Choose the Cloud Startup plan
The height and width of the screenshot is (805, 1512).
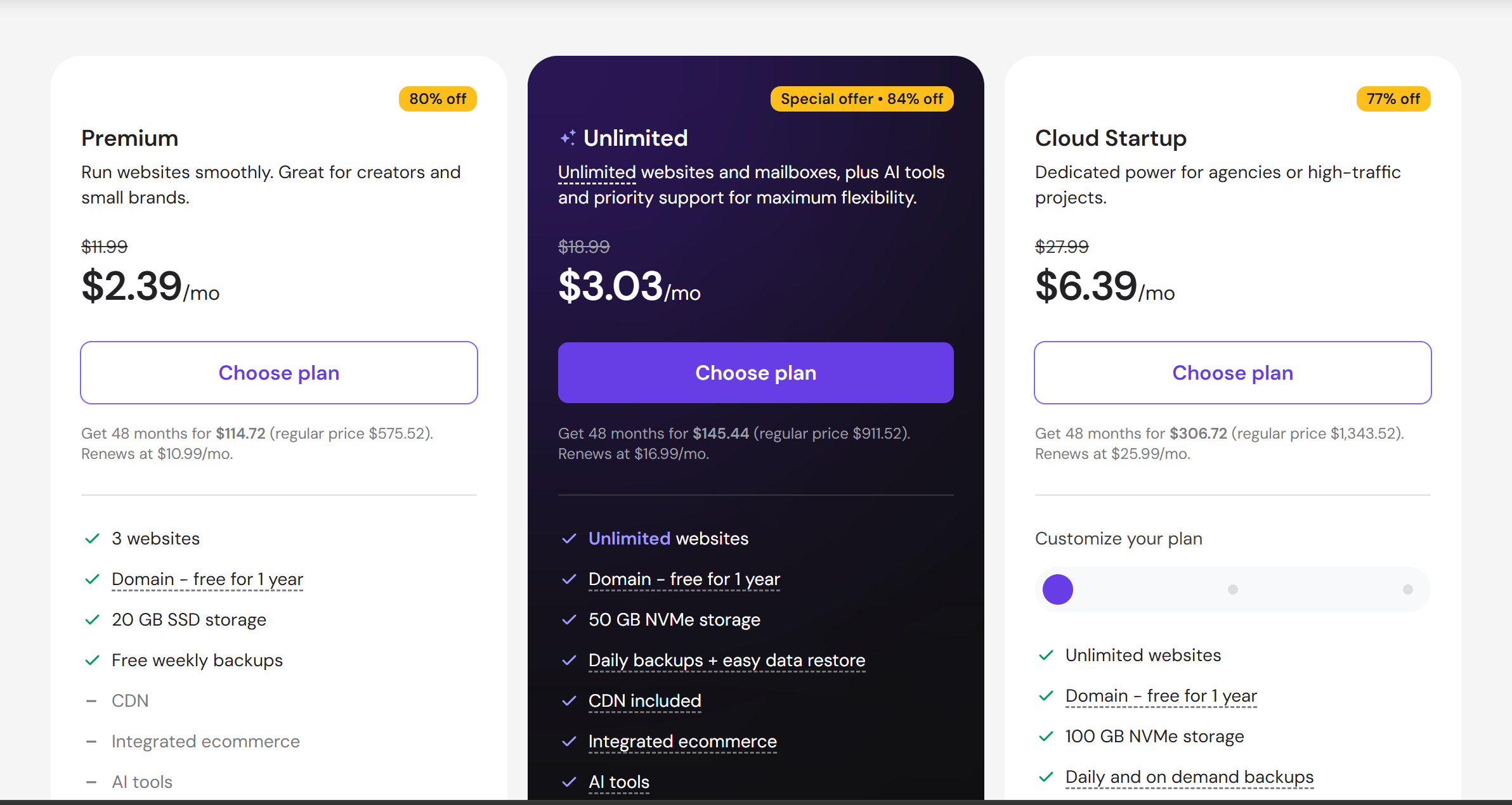point(1233,373)
